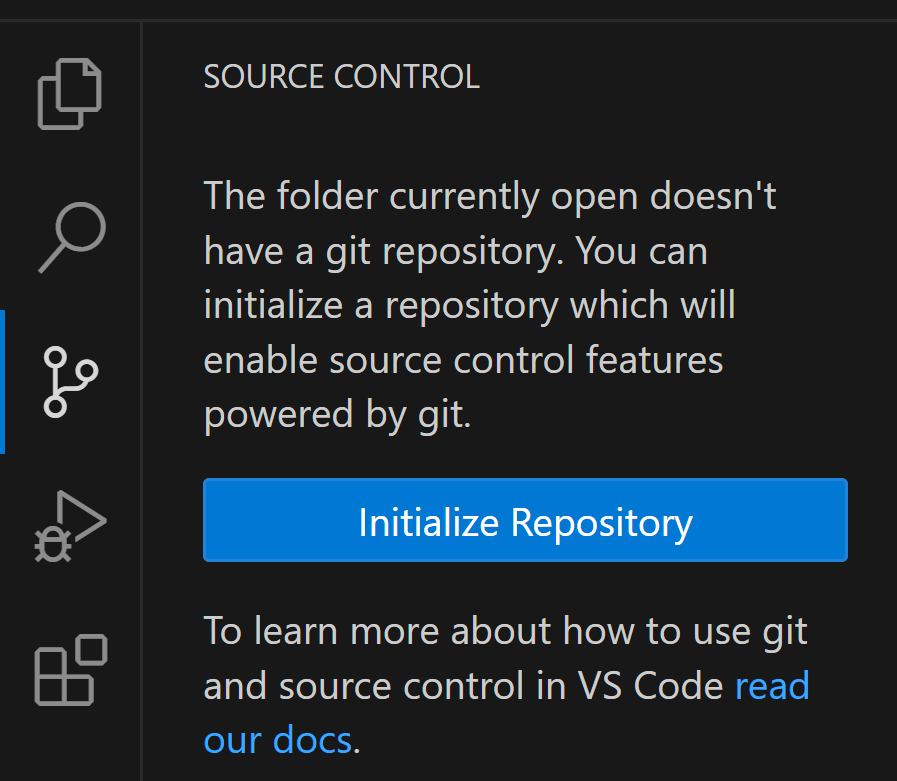Click the Initialize Repository button

(525, 520)
